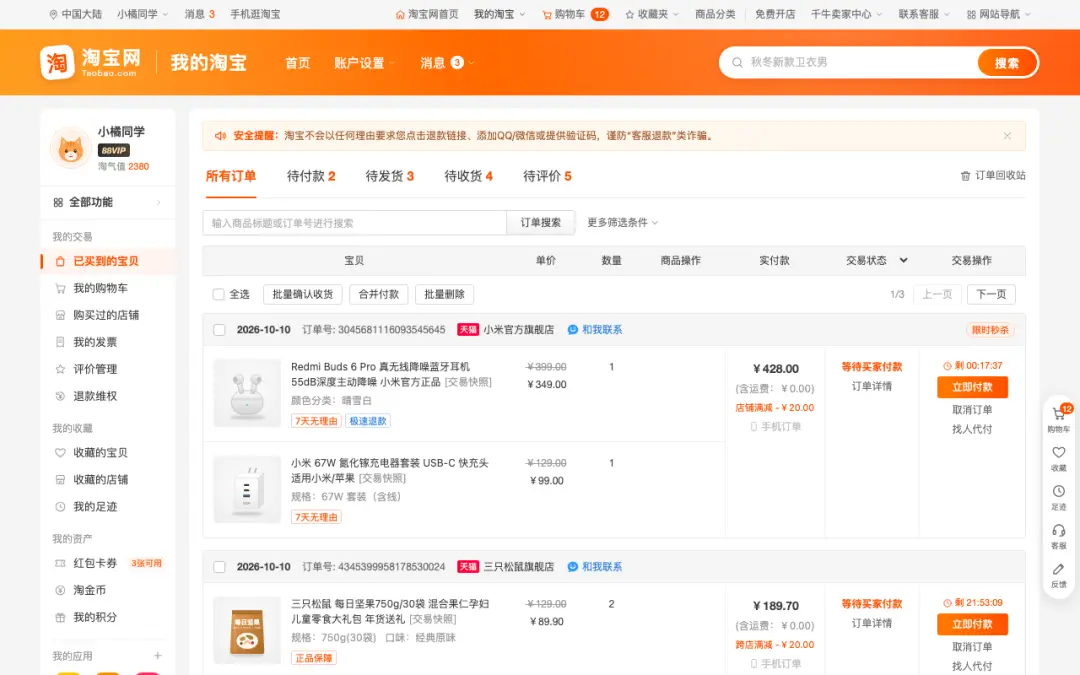Open 红包卡券 in sidebar
Viewport: 1080px width, 675px height.
click(x=94, y=563)
